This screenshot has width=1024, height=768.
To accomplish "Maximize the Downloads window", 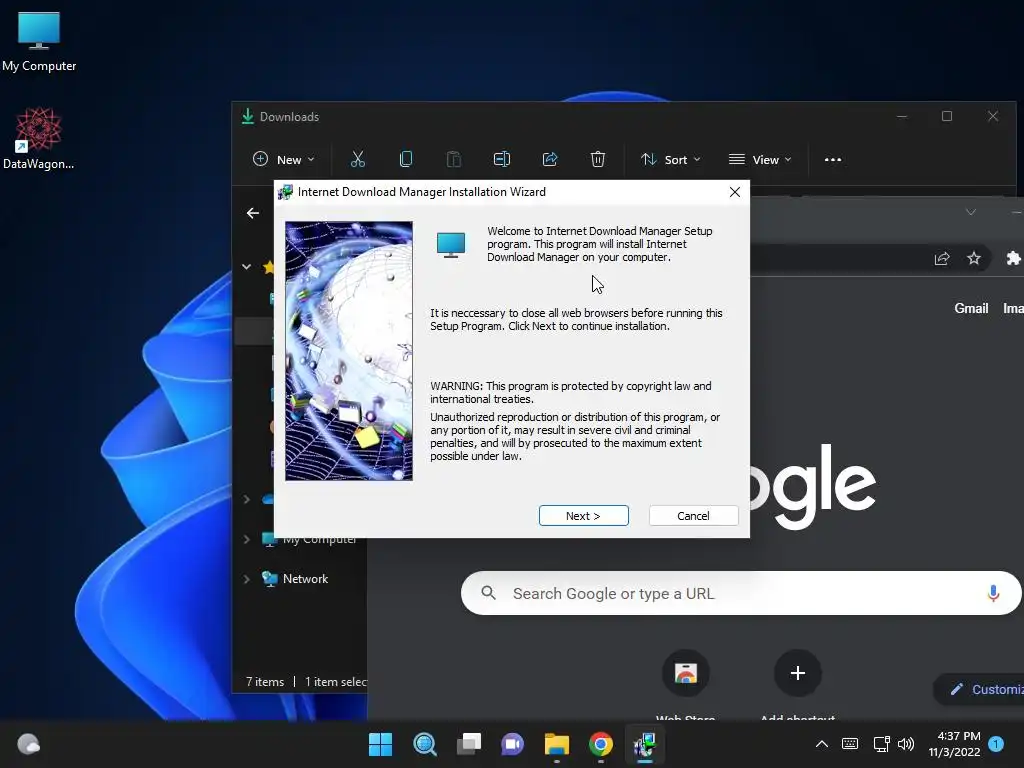I will [946, 116].
